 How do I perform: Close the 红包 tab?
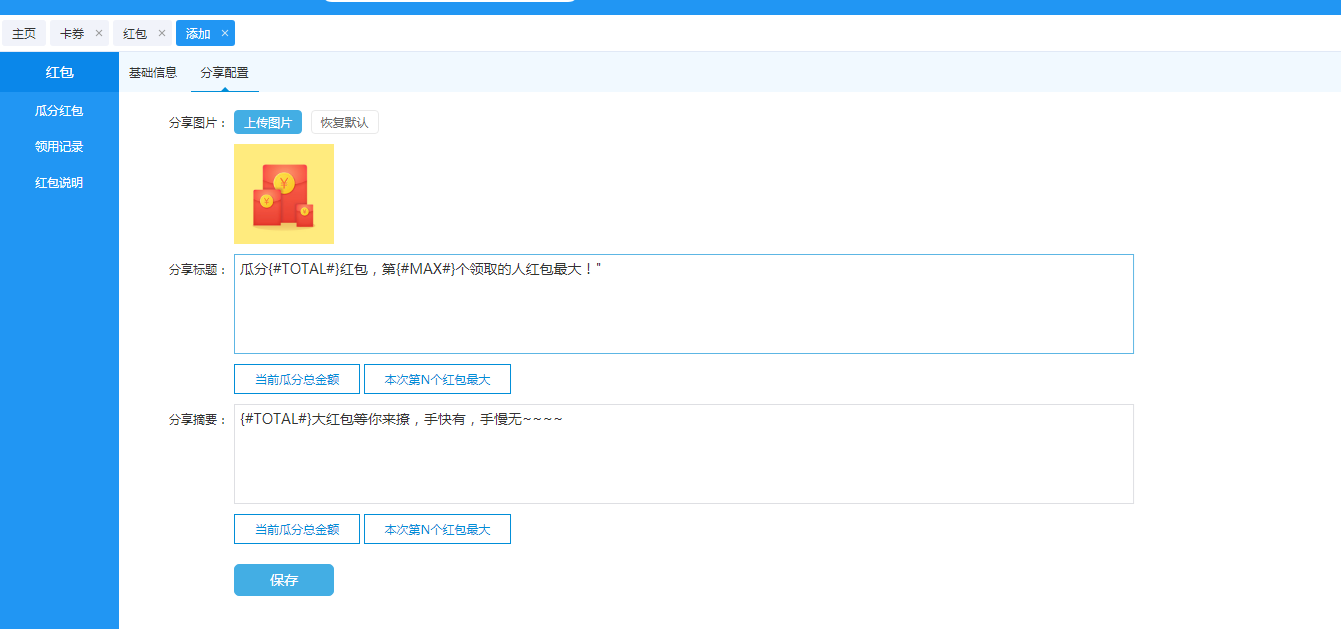point(162,33)
